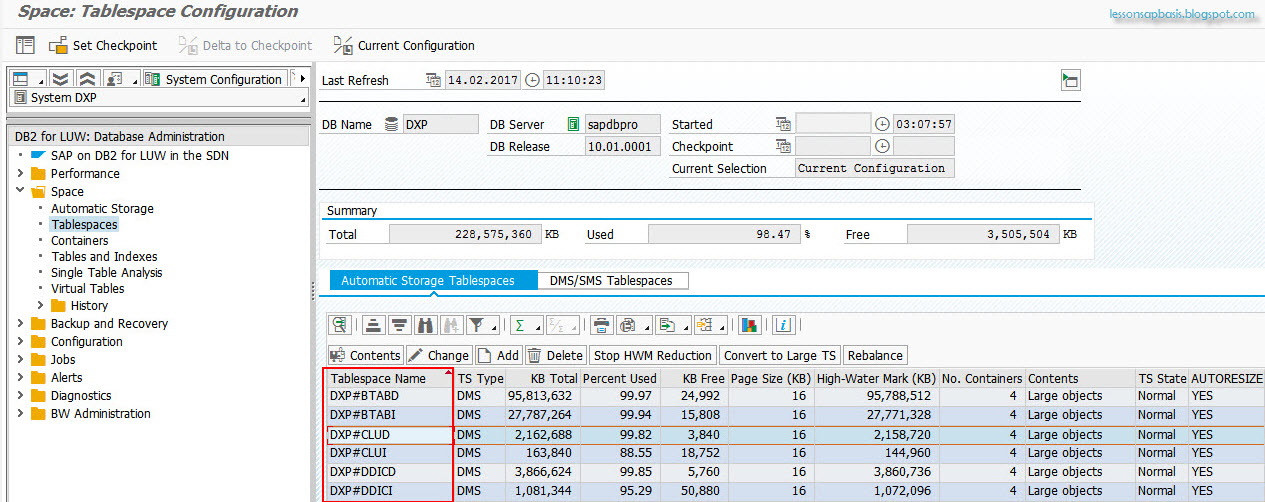Click the Subtotals icon

point(564,325)
